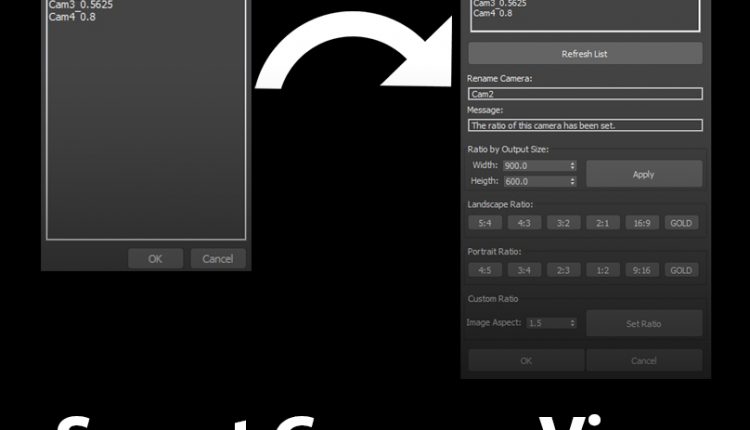Click the Refresh List button
750x430 pixels.
click(x=585, y=54)
